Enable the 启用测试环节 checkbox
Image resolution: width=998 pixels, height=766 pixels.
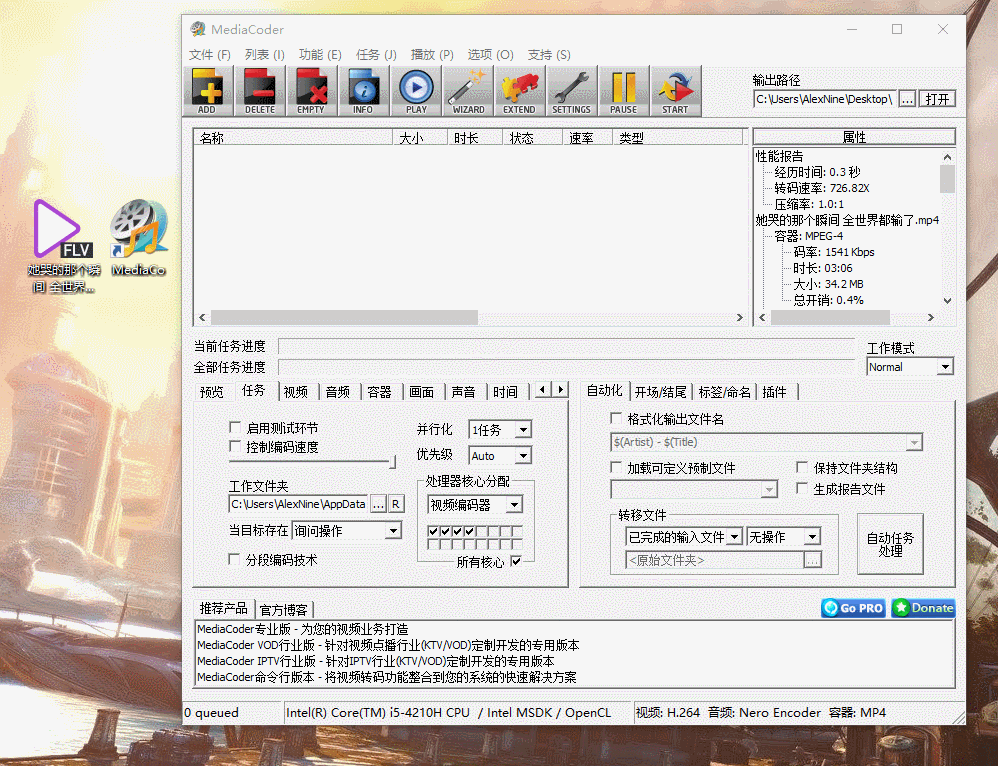(236, 427)
